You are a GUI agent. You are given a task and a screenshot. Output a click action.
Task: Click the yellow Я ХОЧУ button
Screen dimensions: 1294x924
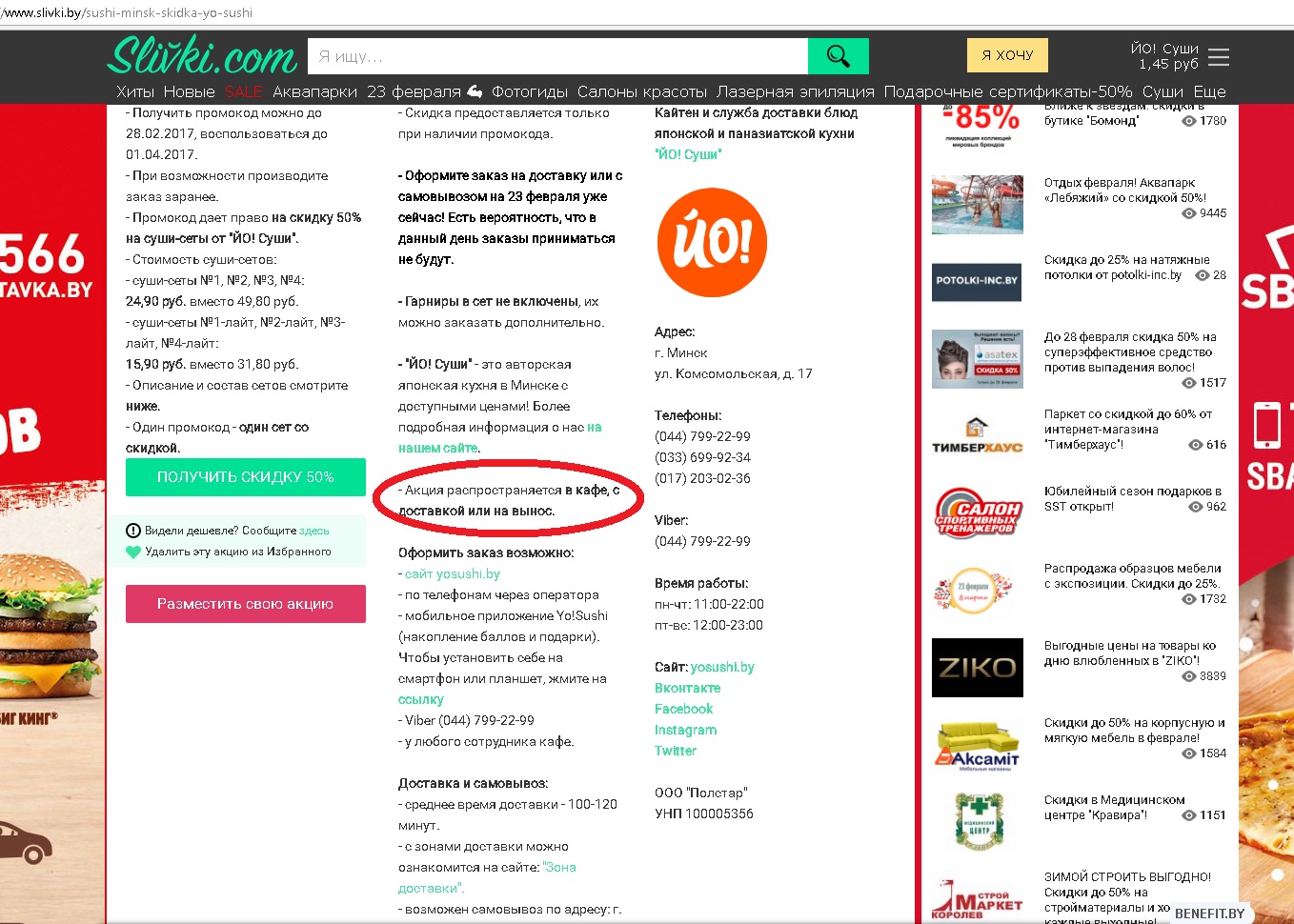click(1007, 55)
